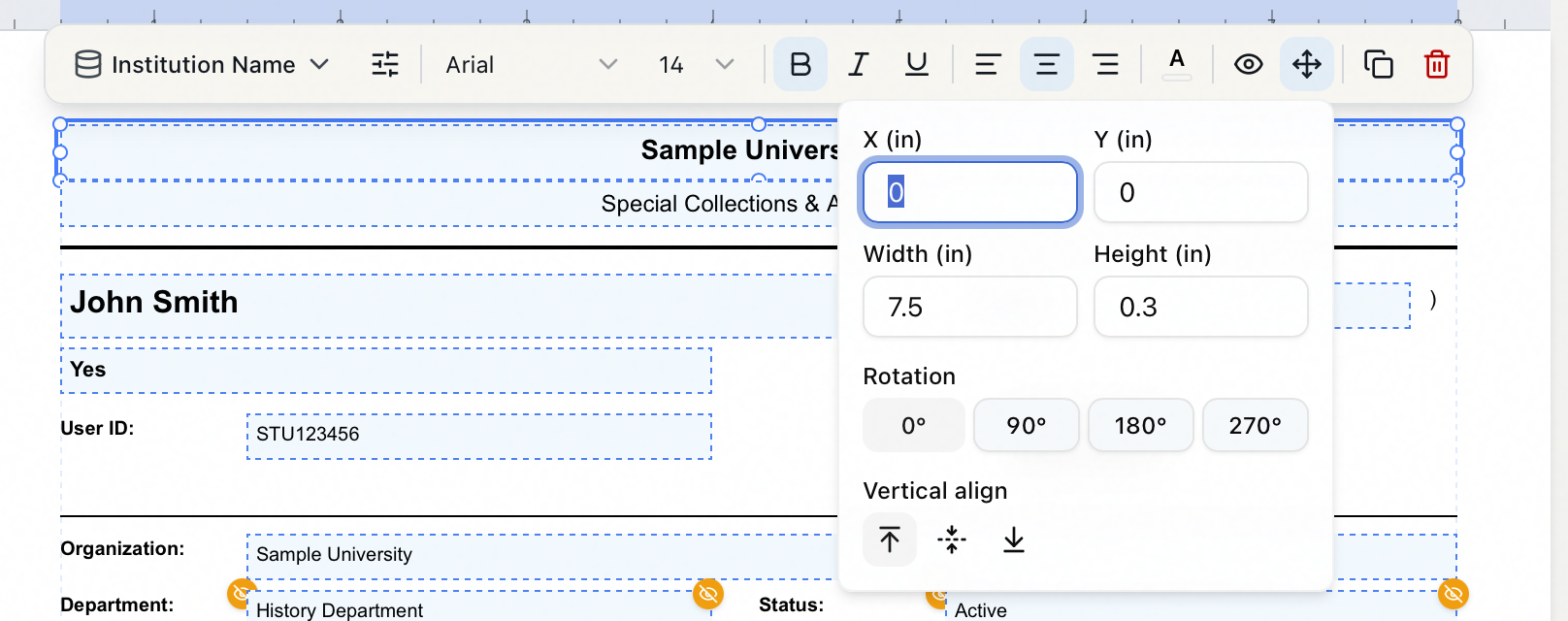Screen dimensions: 1568x621
Task: Set rotation to 90°
Action: pyautogui.click(x=1027, y=425)
